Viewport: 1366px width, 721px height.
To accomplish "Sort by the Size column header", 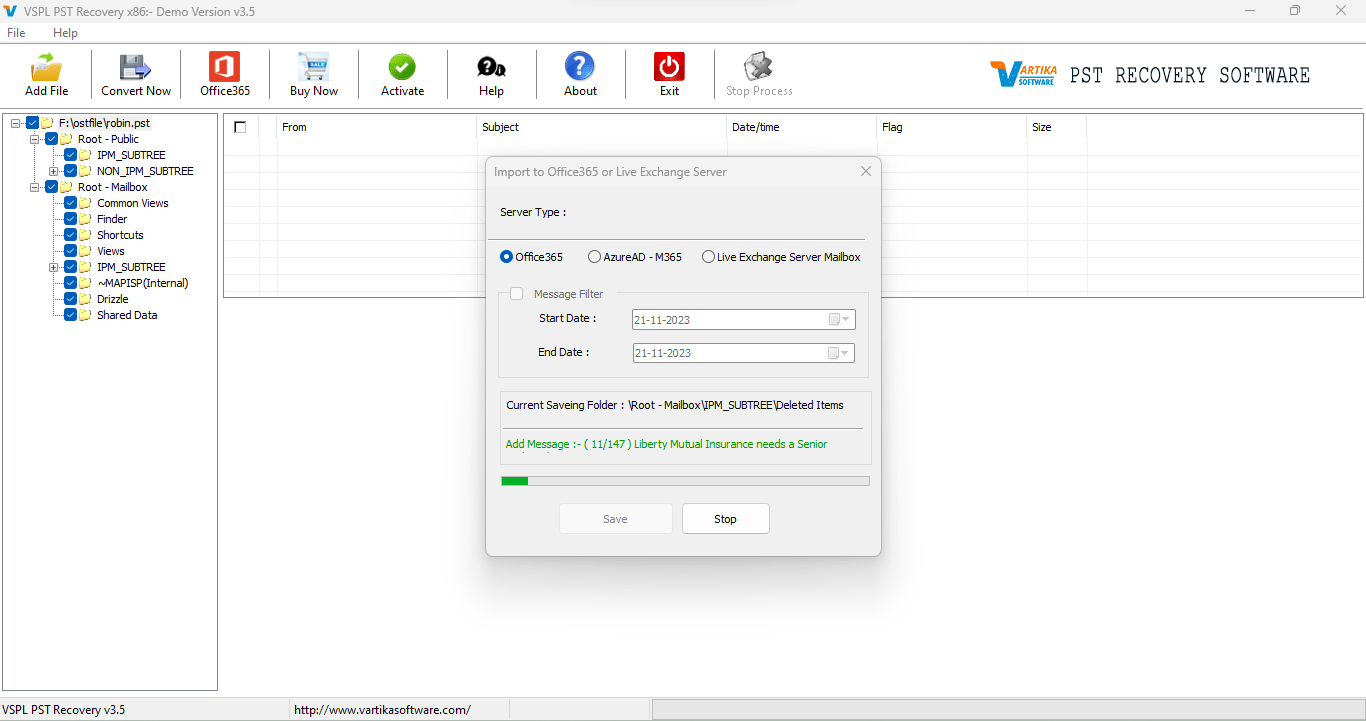I will pyautogui.click(x=1057, y=127).
